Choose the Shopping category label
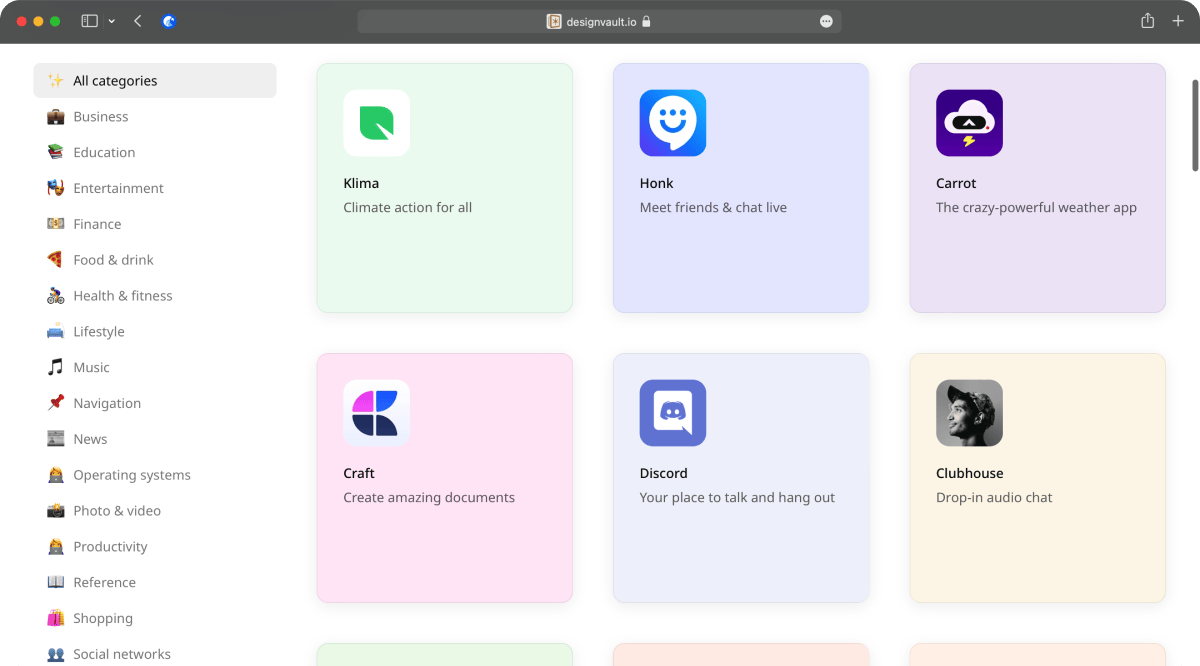The height and width of the screenshot is (666, 1200). [x=103, y=618]
